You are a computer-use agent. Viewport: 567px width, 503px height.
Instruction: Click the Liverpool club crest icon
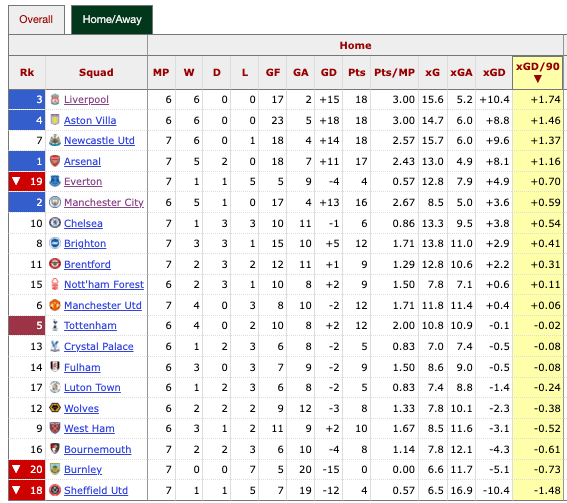point(55,99)
